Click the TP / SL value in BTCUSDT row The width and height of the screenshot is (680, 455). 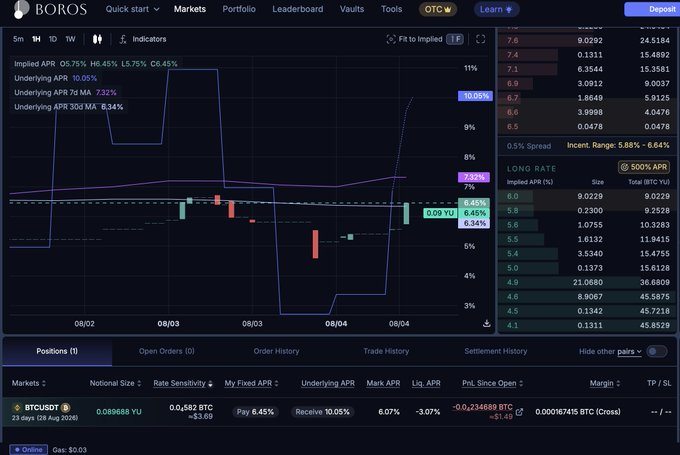(661, 412)
